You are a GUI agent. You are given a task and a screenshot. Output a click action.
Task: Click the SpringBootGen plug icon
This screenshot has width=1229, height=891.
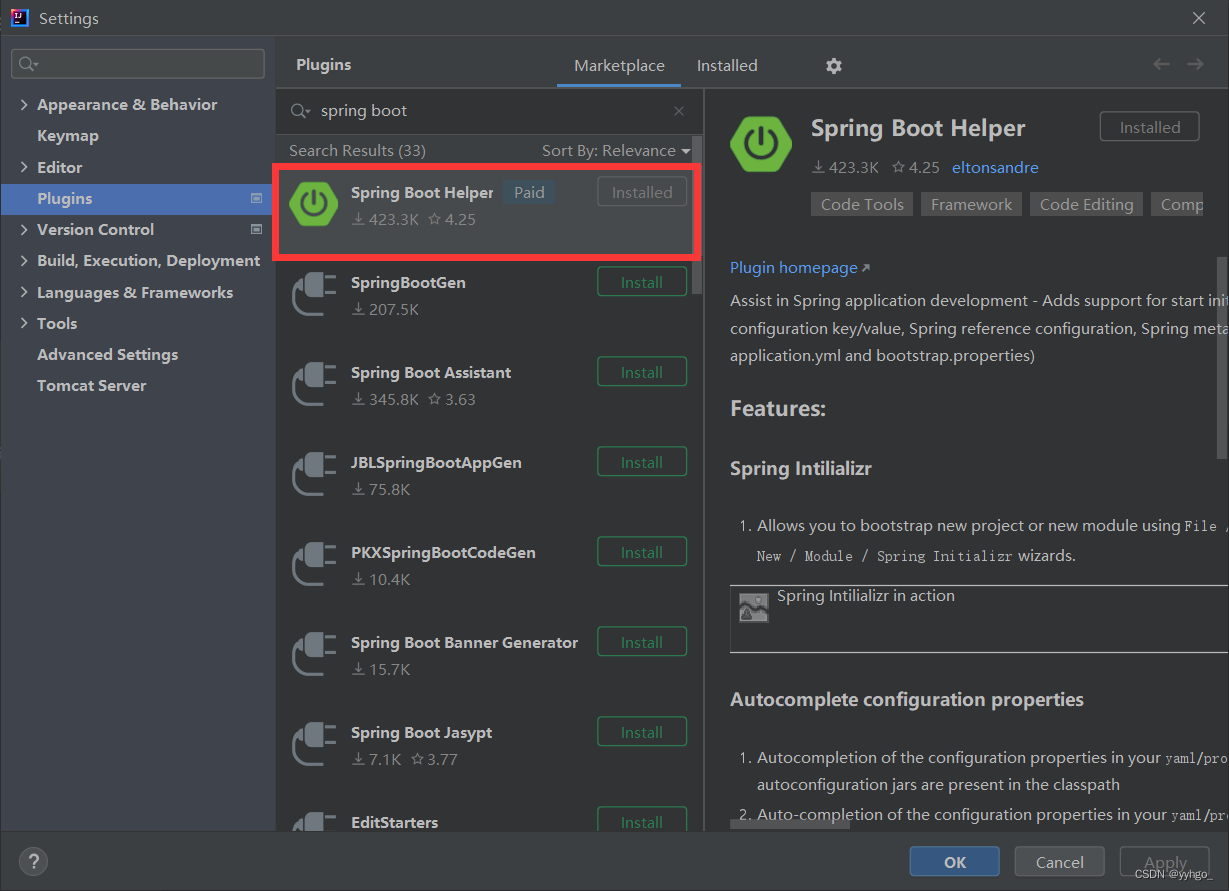pos(314,295)
